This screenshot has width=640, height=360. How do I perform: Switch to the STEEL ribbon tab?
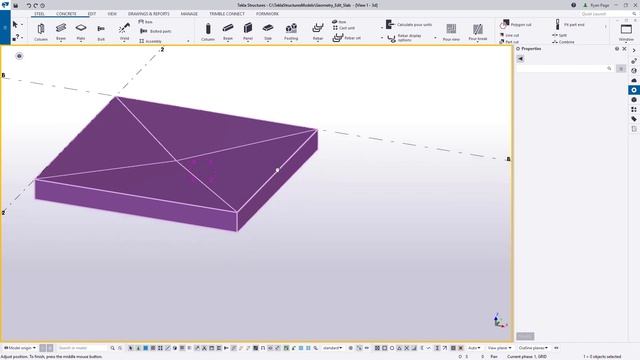point(39,14)
